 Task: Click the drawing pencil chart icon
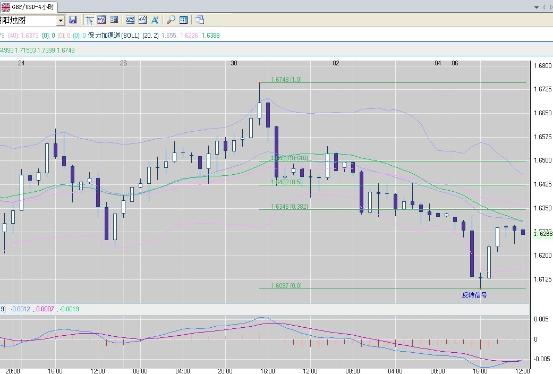[142, 20]
